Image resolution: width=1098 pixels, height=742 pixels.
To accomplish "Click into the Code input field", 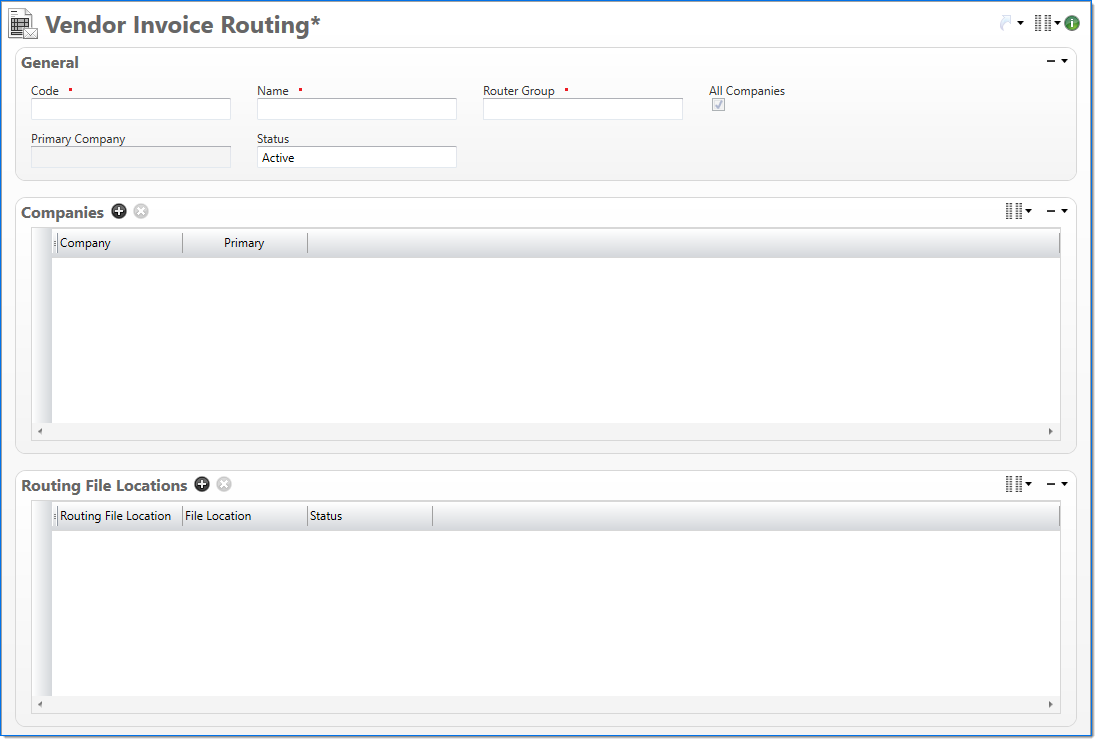I will coord(131,109).
